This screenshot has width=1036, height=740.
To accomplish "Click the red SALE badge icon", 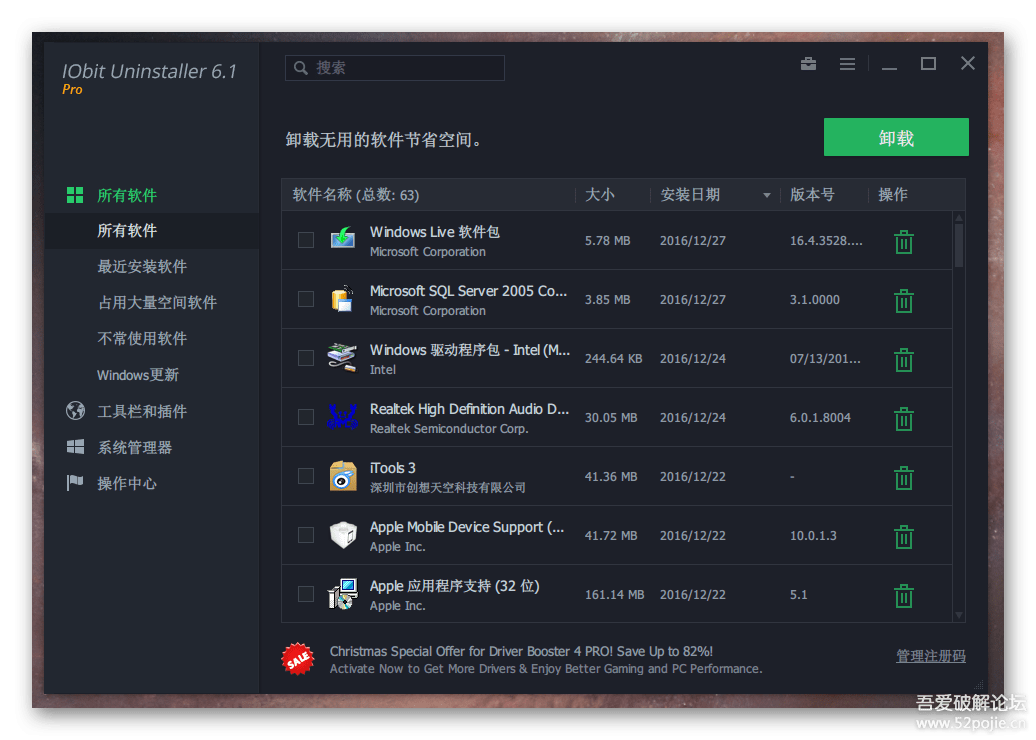I will [x=298, y=659].
